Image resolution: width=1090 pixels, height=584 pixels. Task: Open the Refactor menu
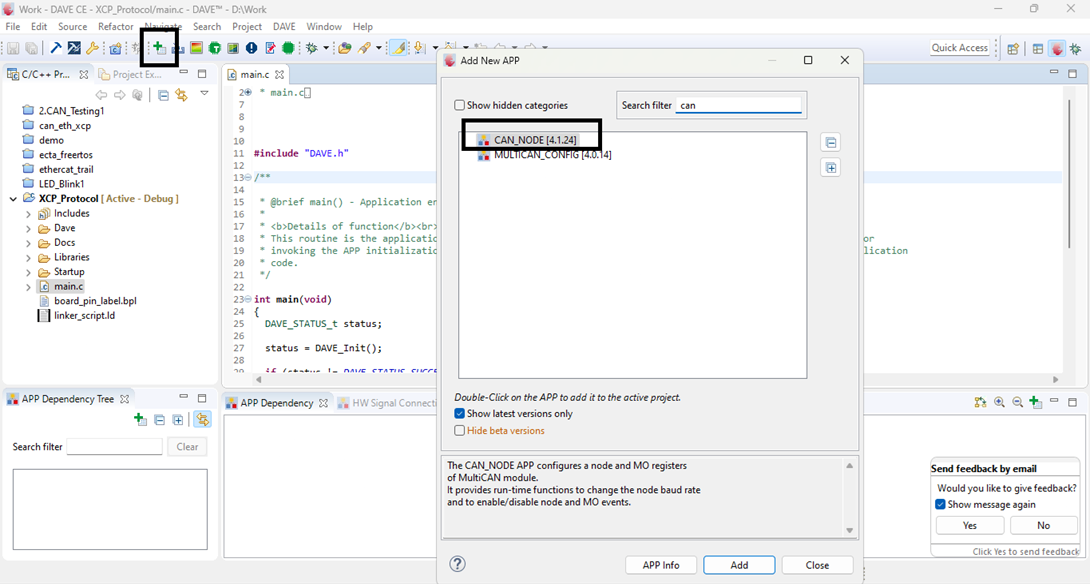point(115,26)
